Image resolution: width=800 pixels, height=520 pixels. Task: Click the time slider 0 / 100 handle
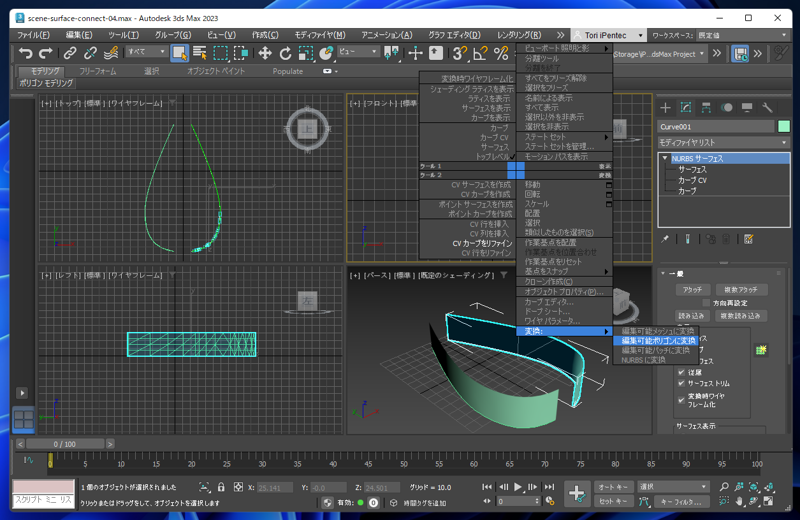(65, 444)
